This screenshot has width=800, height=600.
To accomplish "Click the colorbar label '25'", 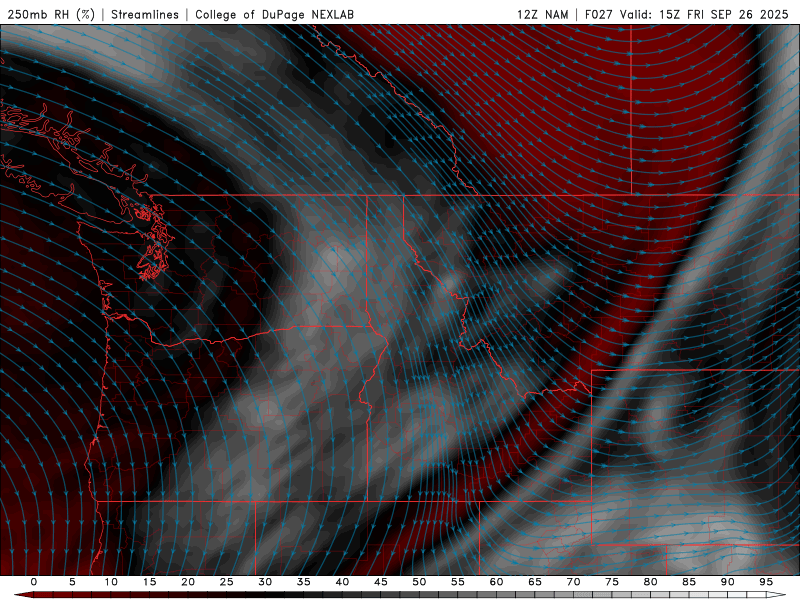I will pos(226,582).
